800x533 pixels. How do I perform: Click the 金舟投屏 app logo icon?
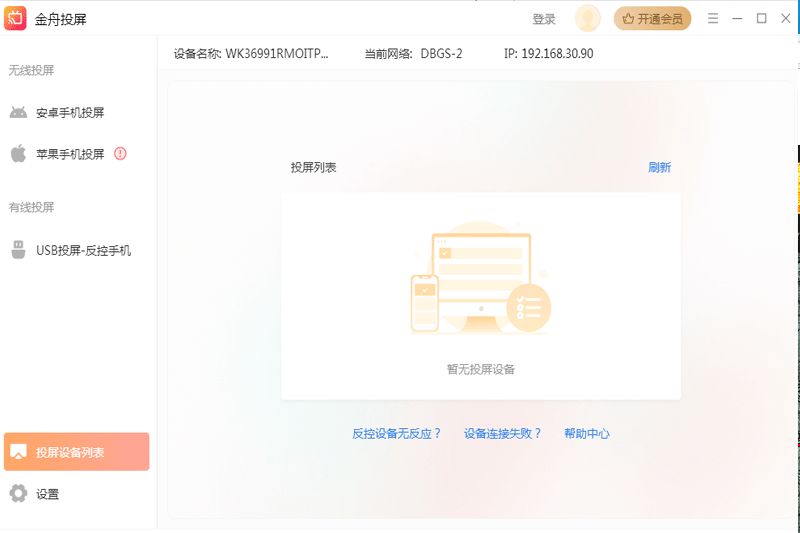(15, 18)
